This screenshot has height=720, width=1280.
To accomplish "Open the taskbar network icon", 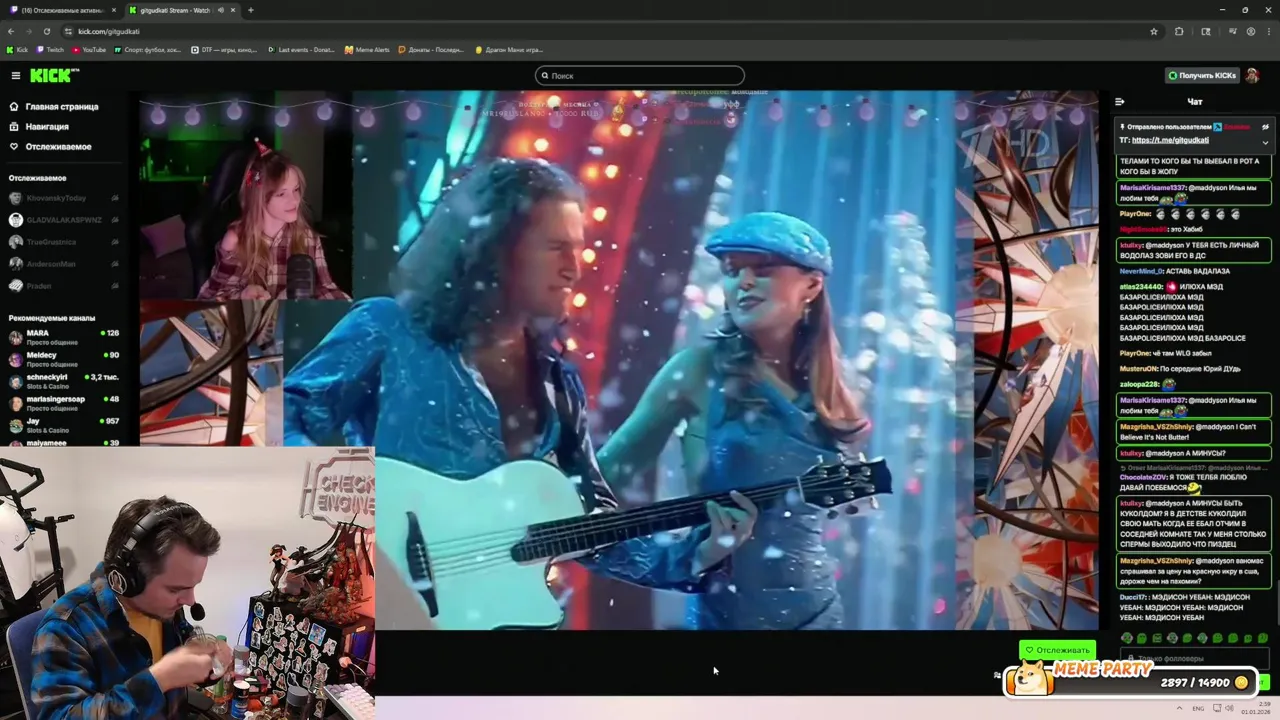I will (x=1215, y=708).
